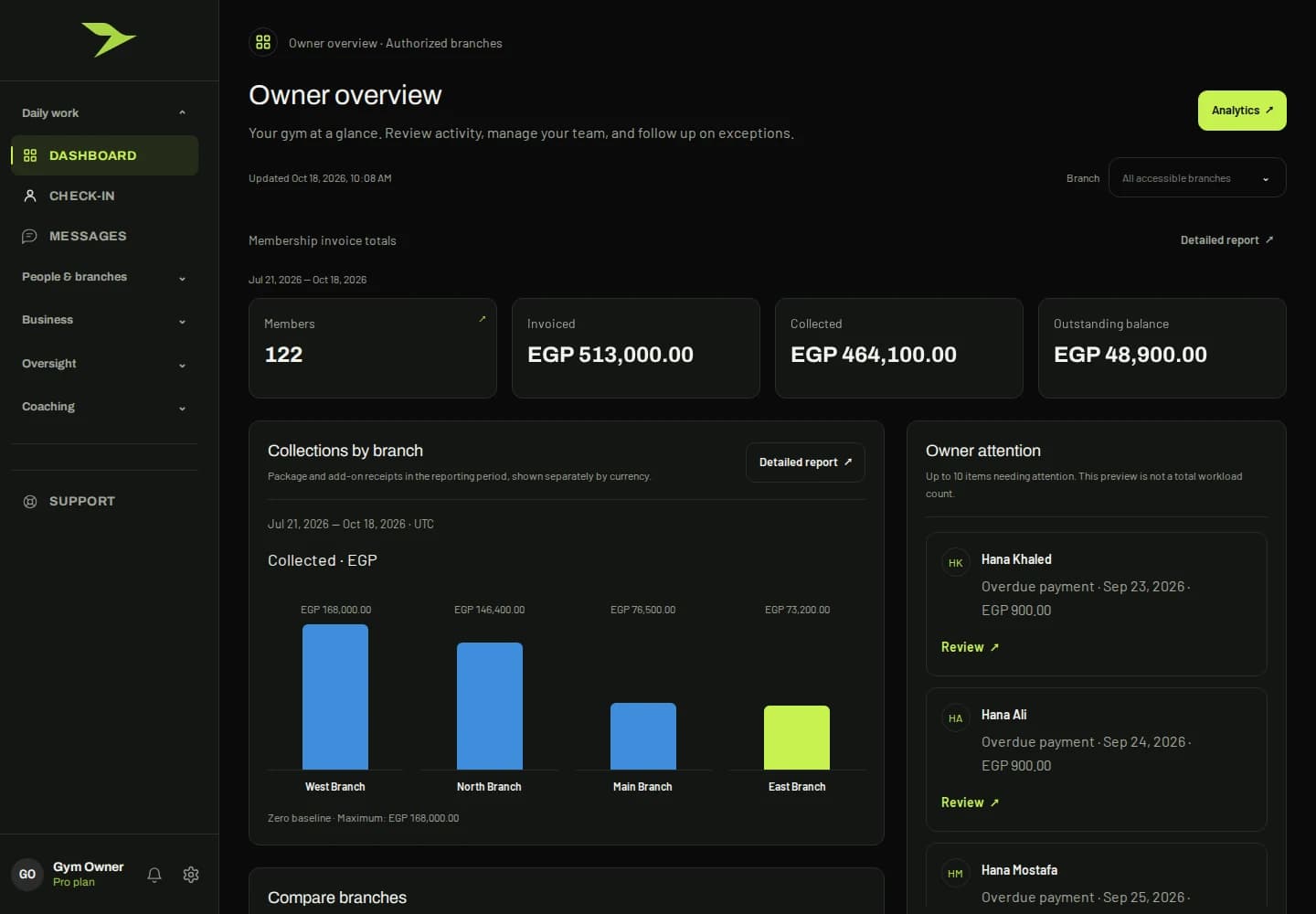Screen dimensions: 1316x914
Task: Open Check-in page
Action: point(104,196)
